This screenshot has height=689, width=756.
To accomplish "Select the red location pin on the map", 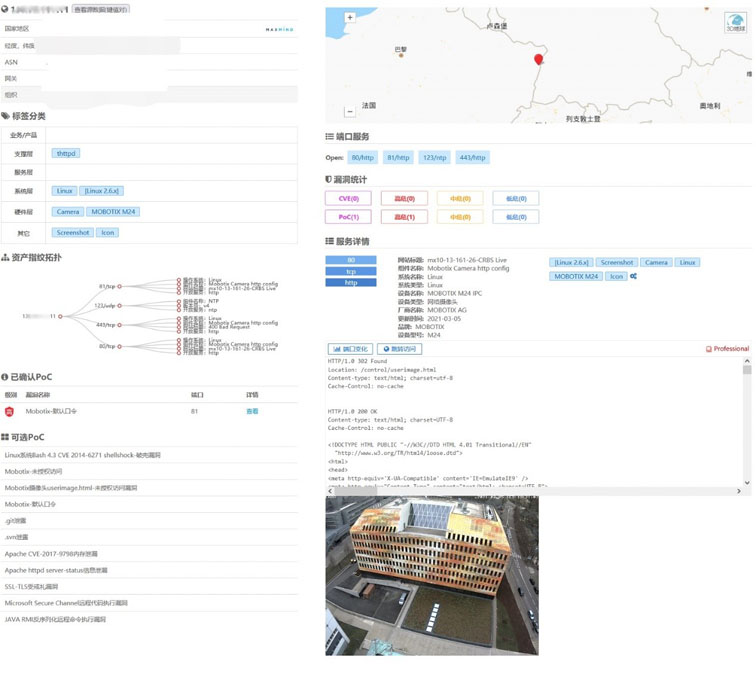I will click(539, 59).
